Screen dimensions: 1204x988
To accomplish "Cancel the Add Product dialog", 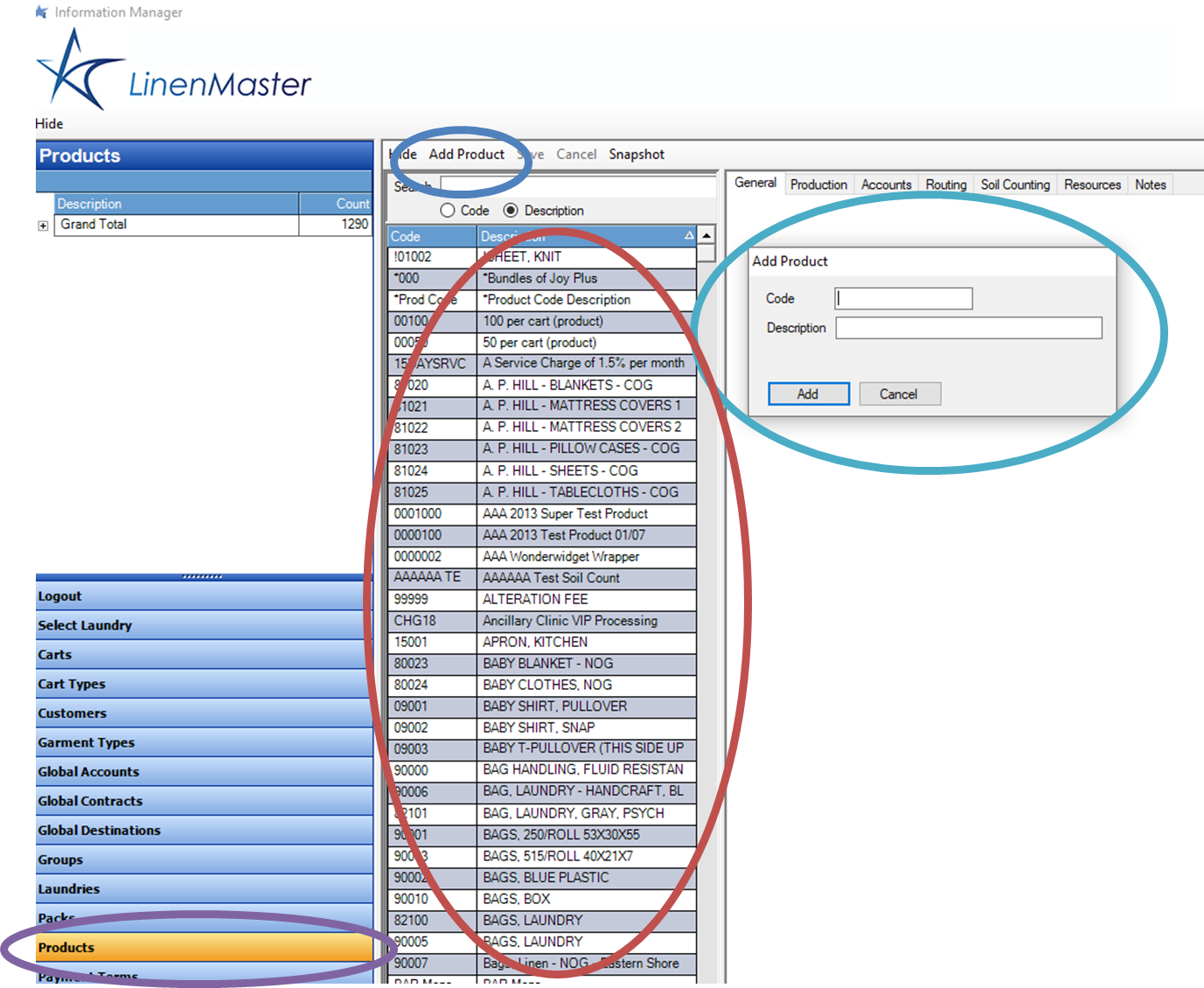I will (x=899, y=394).
